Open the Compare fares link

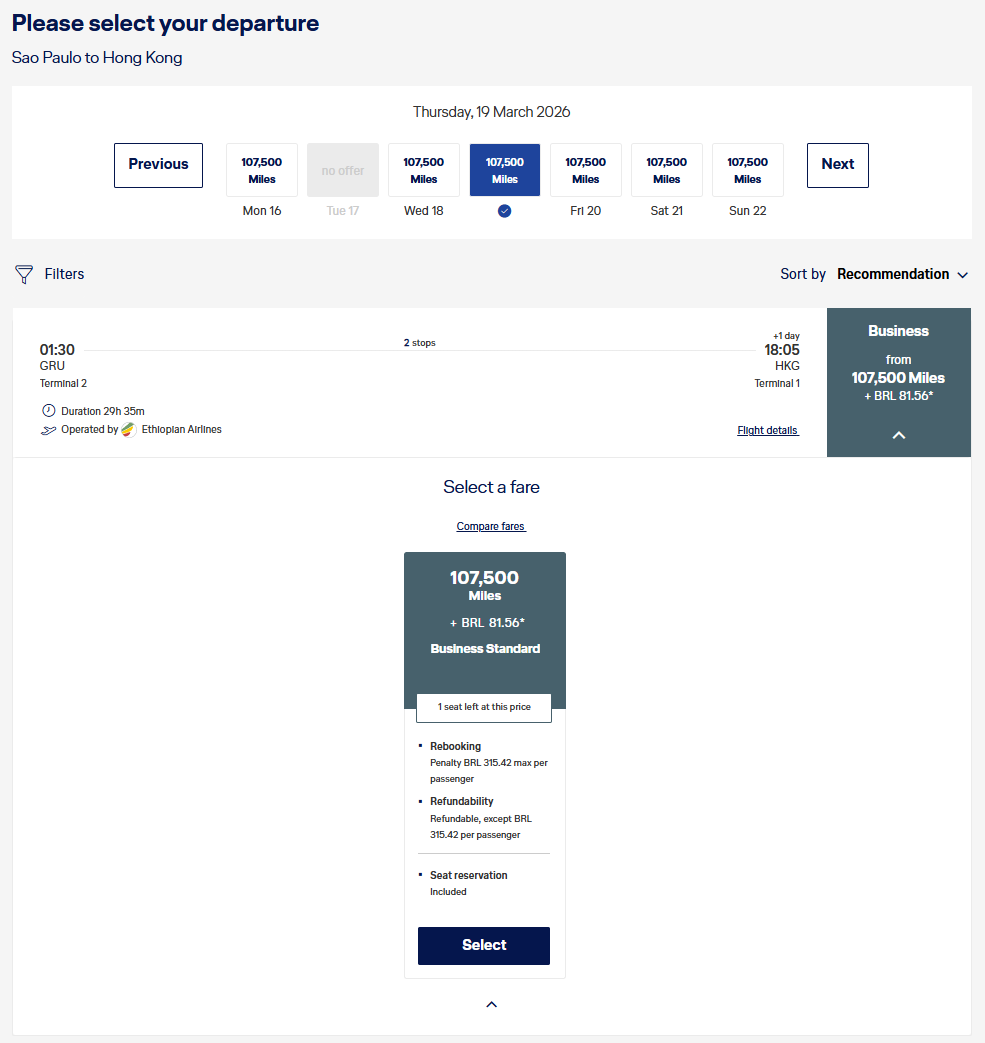(x=491, y=527)
